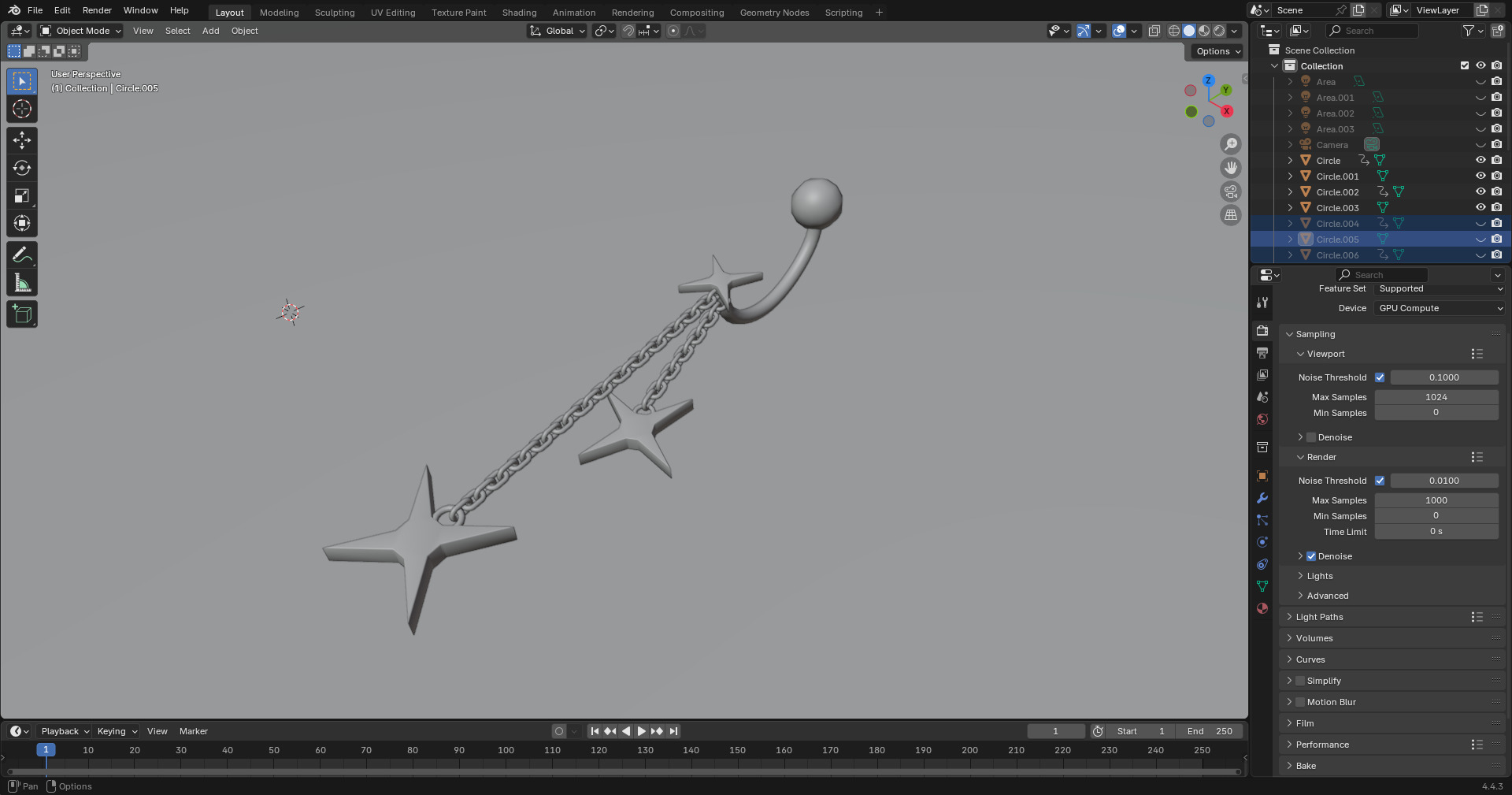Choose the Rotate tool
Screen dimensions: 1512x795
coord(22,168)
